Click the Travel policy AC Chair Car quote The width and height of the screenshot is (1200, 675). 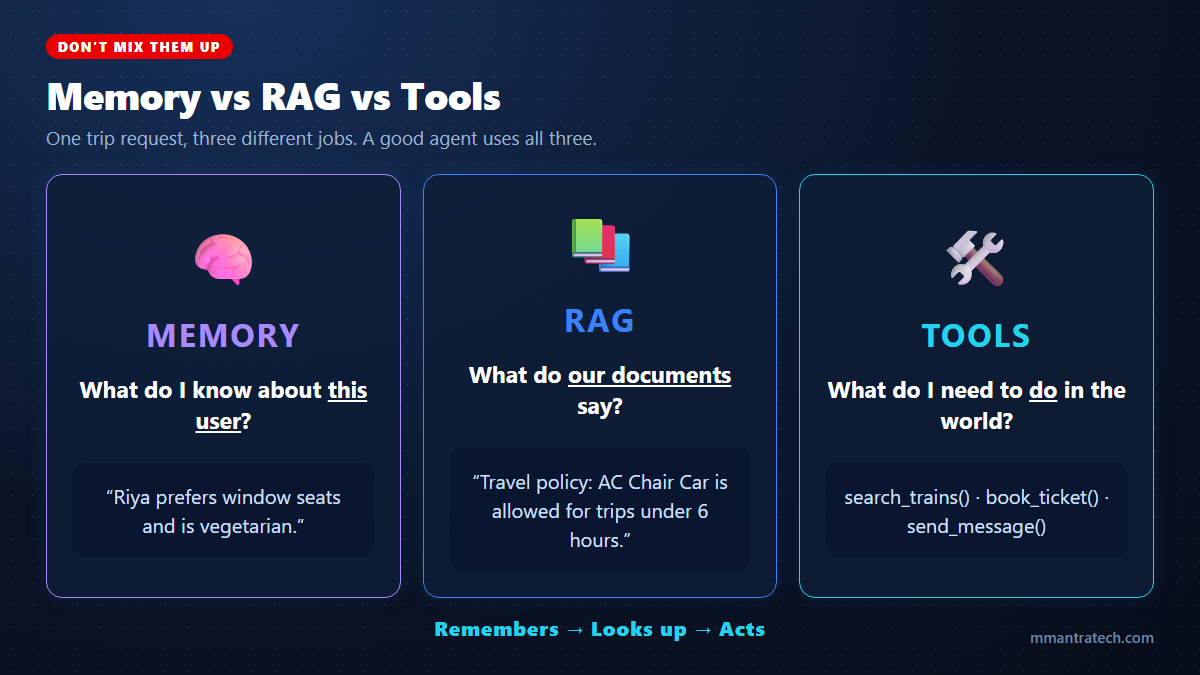click(600, 510)
